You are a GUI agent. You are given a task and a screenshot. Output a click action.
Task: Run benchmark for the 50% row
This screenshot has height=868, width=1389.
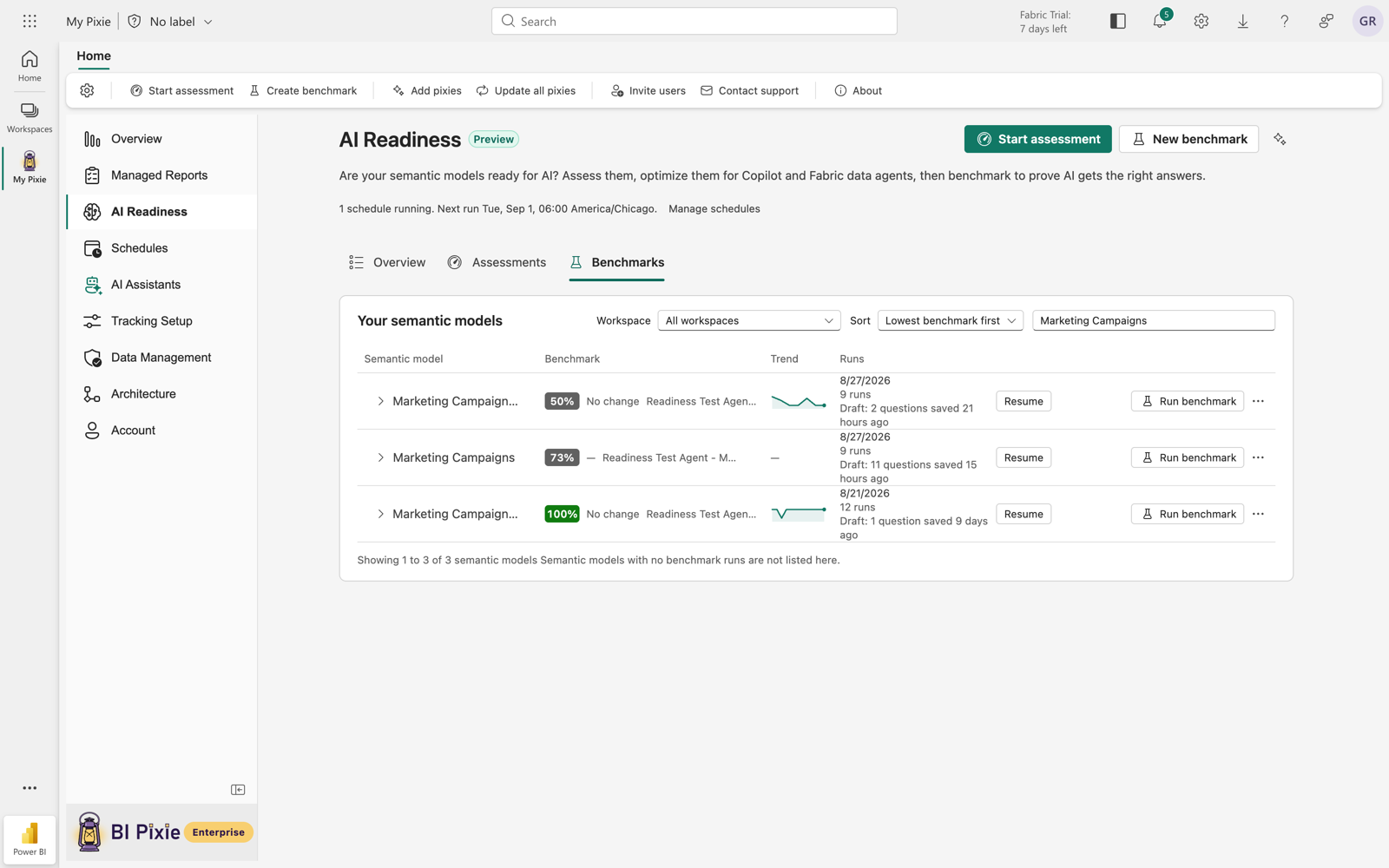(x=1188, y=401)
